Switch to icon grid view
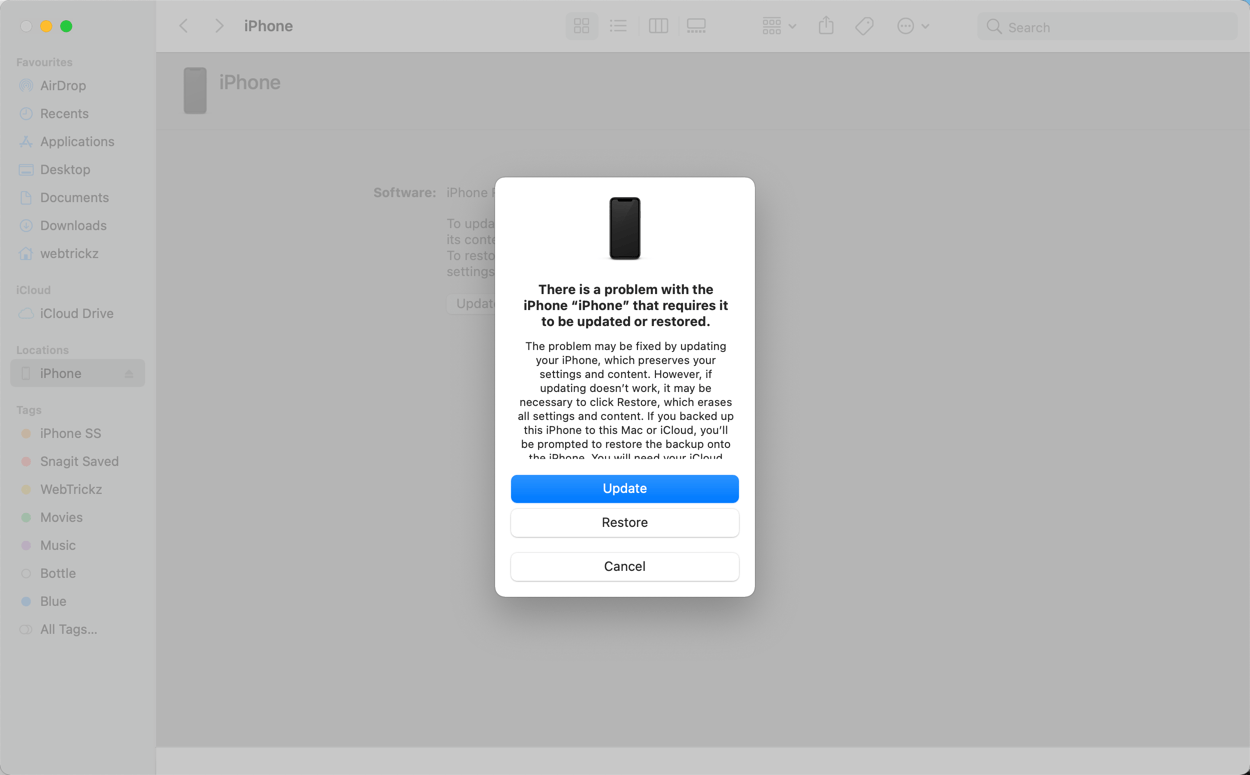1250x775 pixels. click(581, 26)
